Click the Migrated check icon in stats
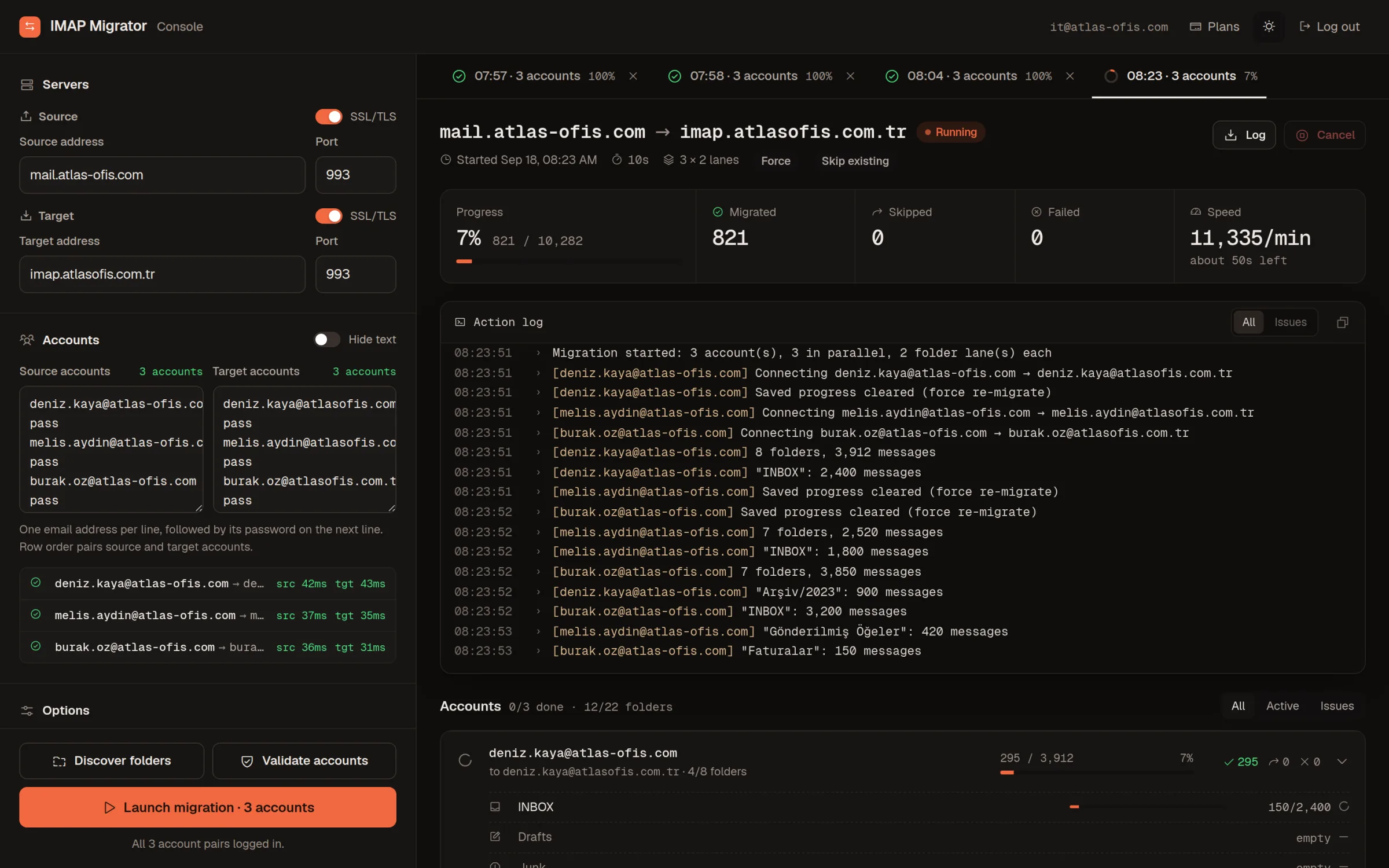 tap(718, 212)
